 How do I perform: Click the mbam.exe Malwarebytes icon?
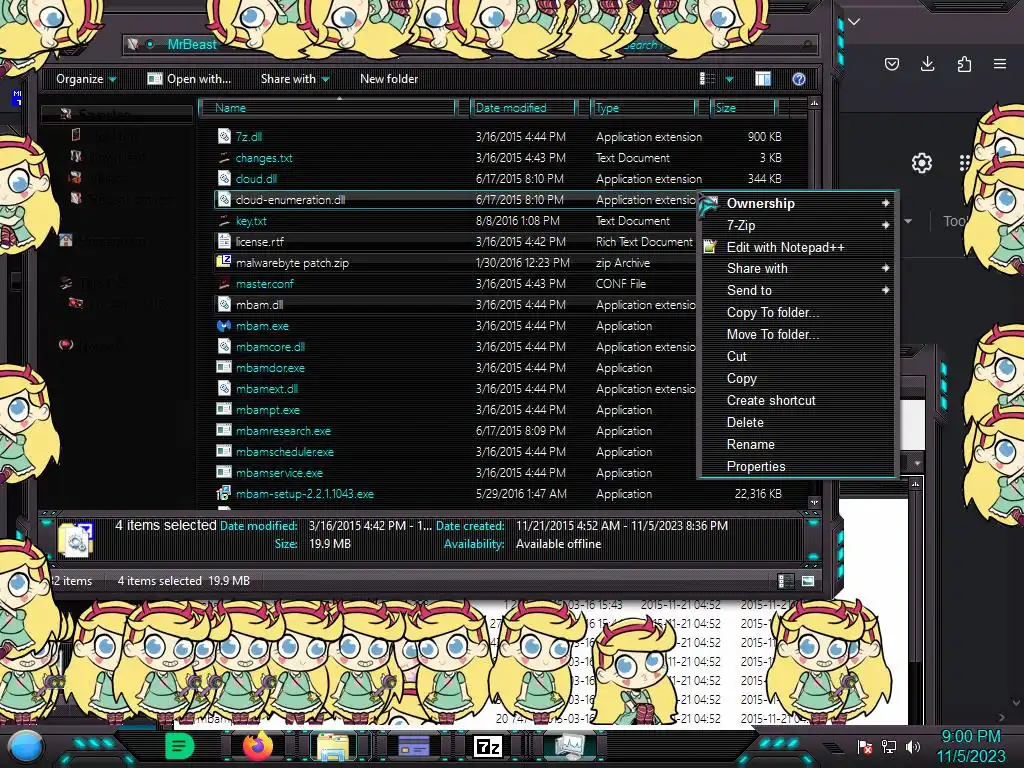click(x=224, y=326)
